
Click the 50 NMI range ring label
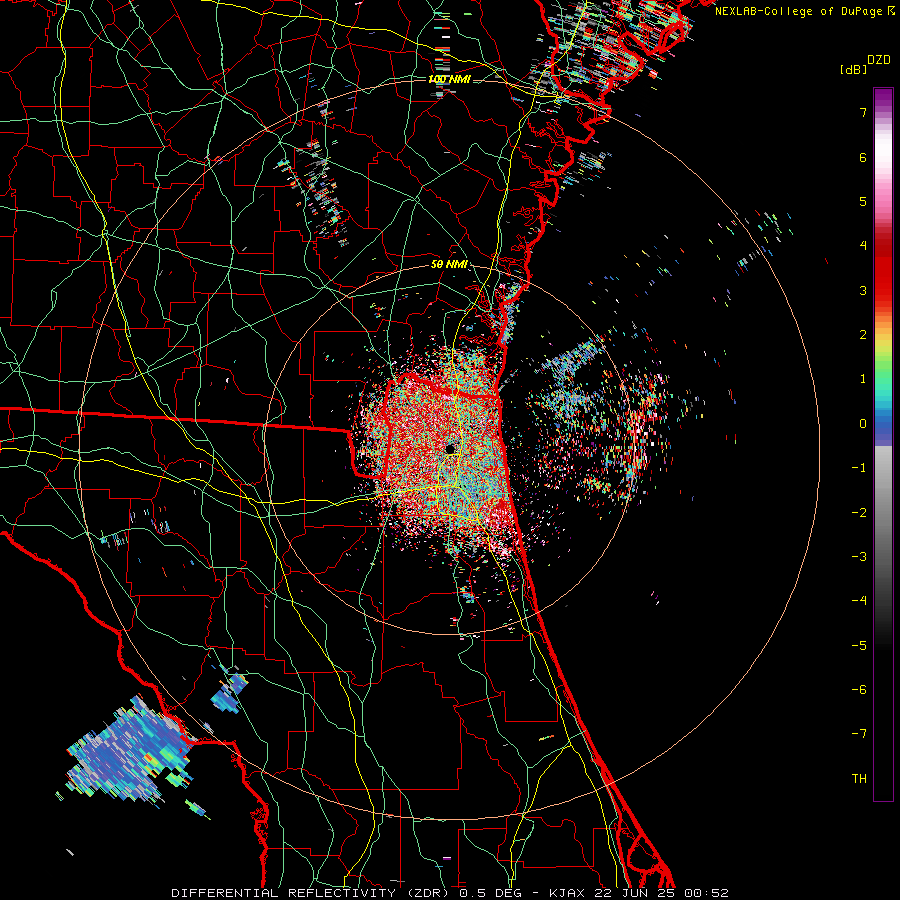tap(449, 265)
